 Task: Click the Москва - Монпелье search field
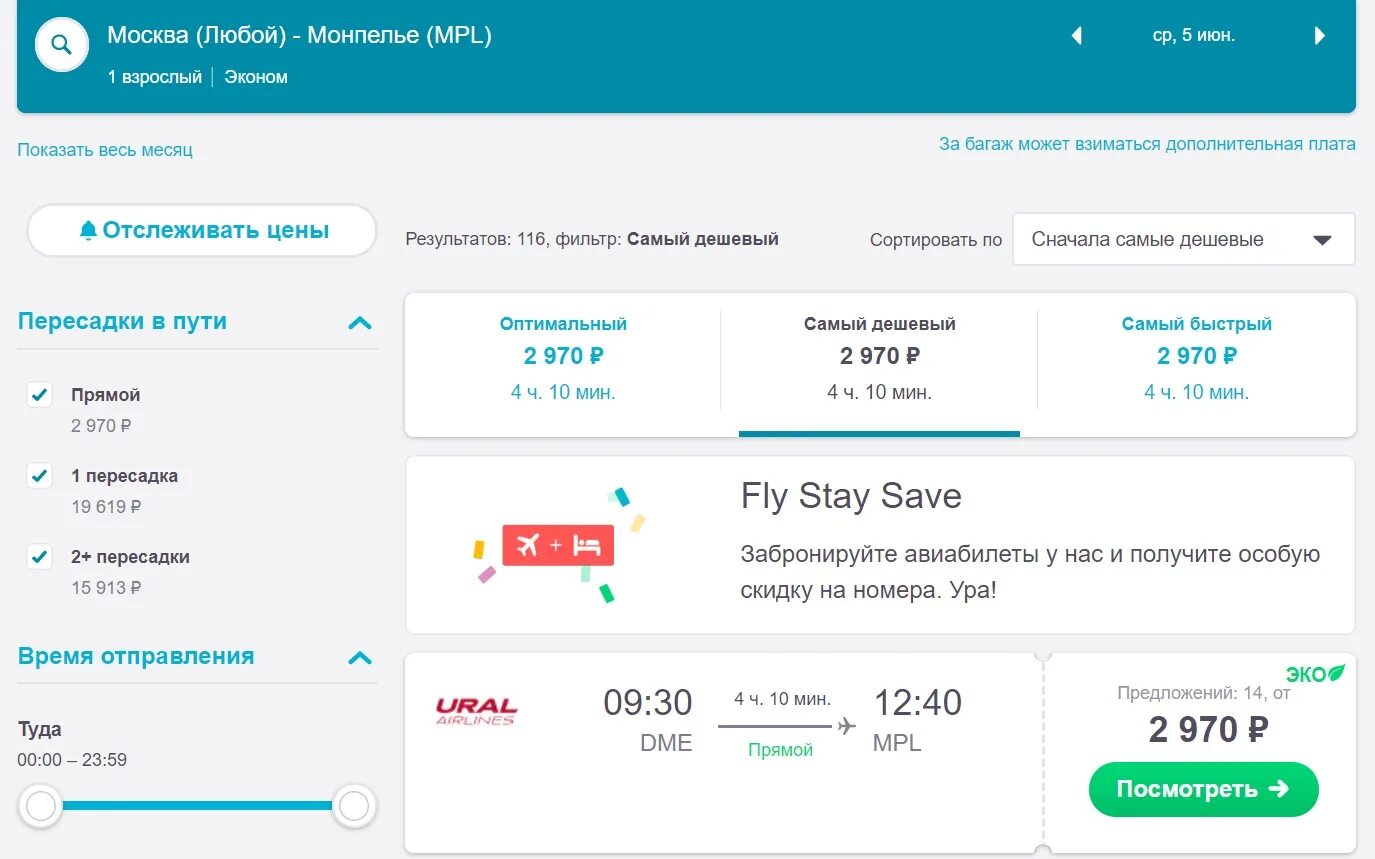pyautogui.click(x=300, y=36)
